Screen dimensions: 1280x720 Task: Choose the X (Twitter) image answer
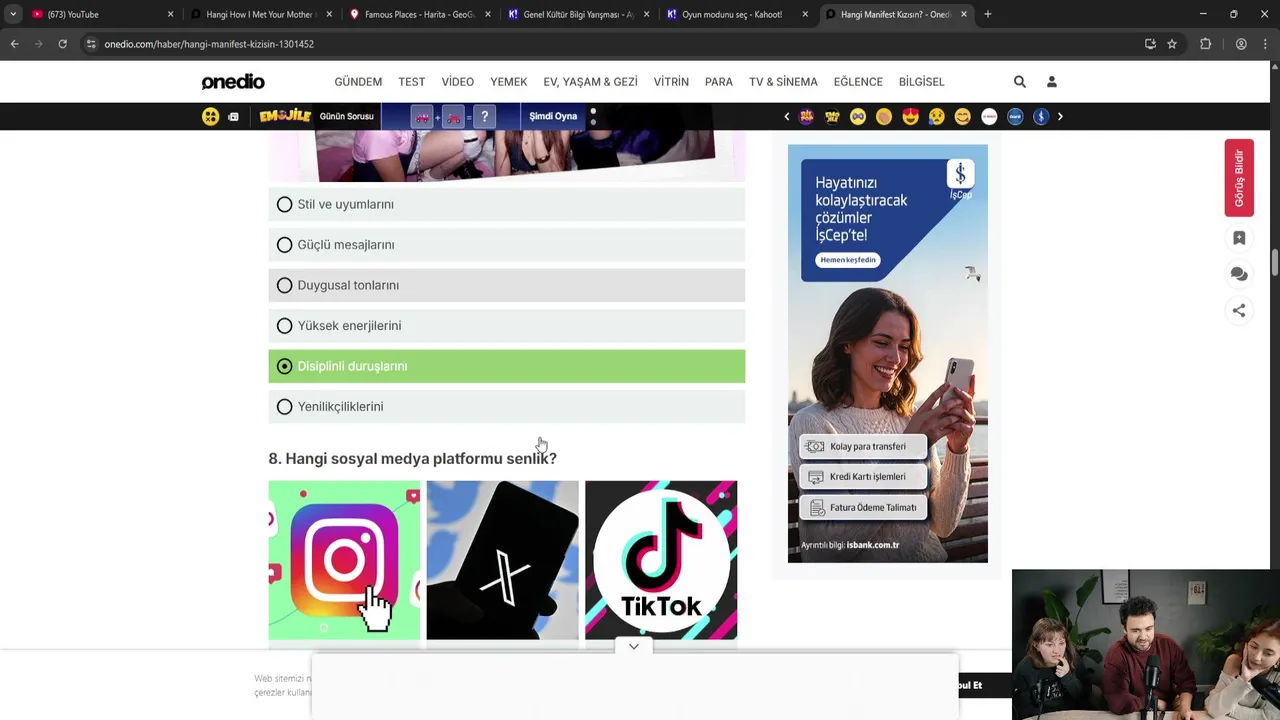pyautogui.click(x=502, y=560)
